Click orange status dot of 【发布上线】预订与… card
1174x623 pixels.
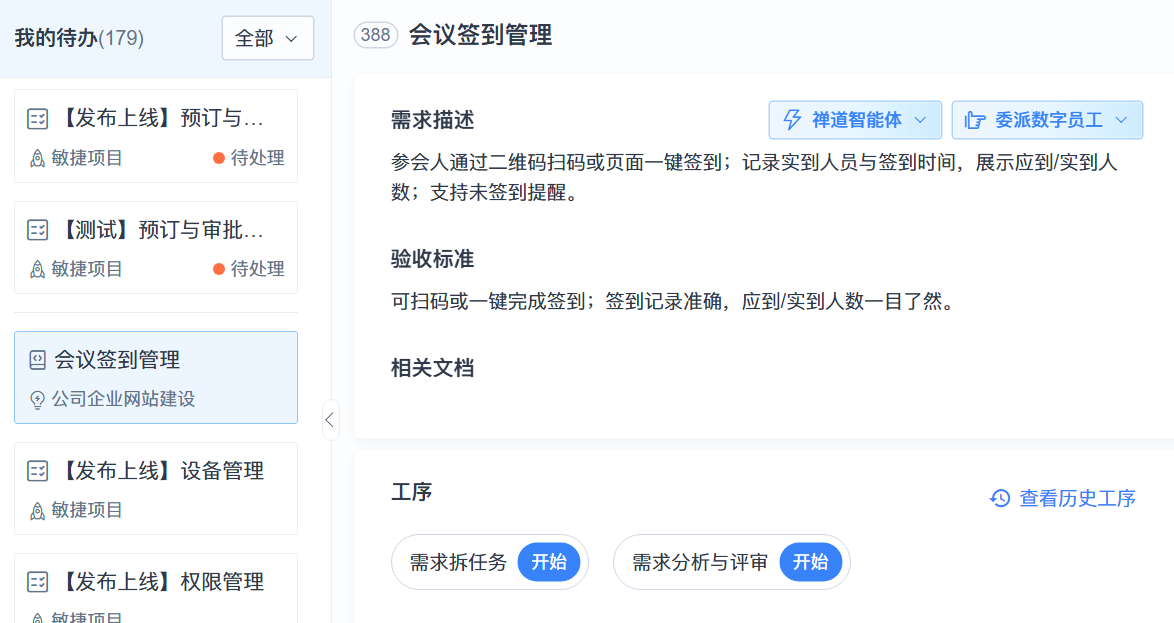click(x=219, y=158)
